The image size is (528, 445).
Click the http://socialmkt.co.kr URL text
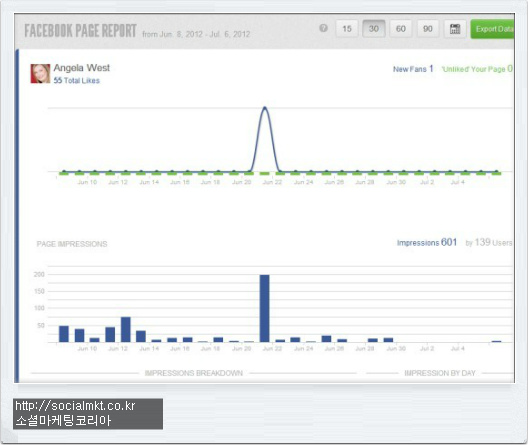(75, 406)
